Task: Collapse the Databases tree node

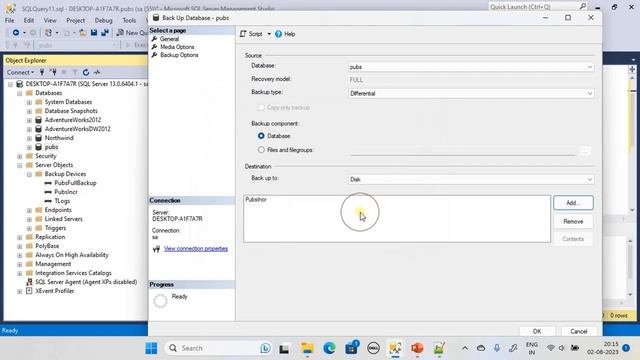Action: pos(20,93)
